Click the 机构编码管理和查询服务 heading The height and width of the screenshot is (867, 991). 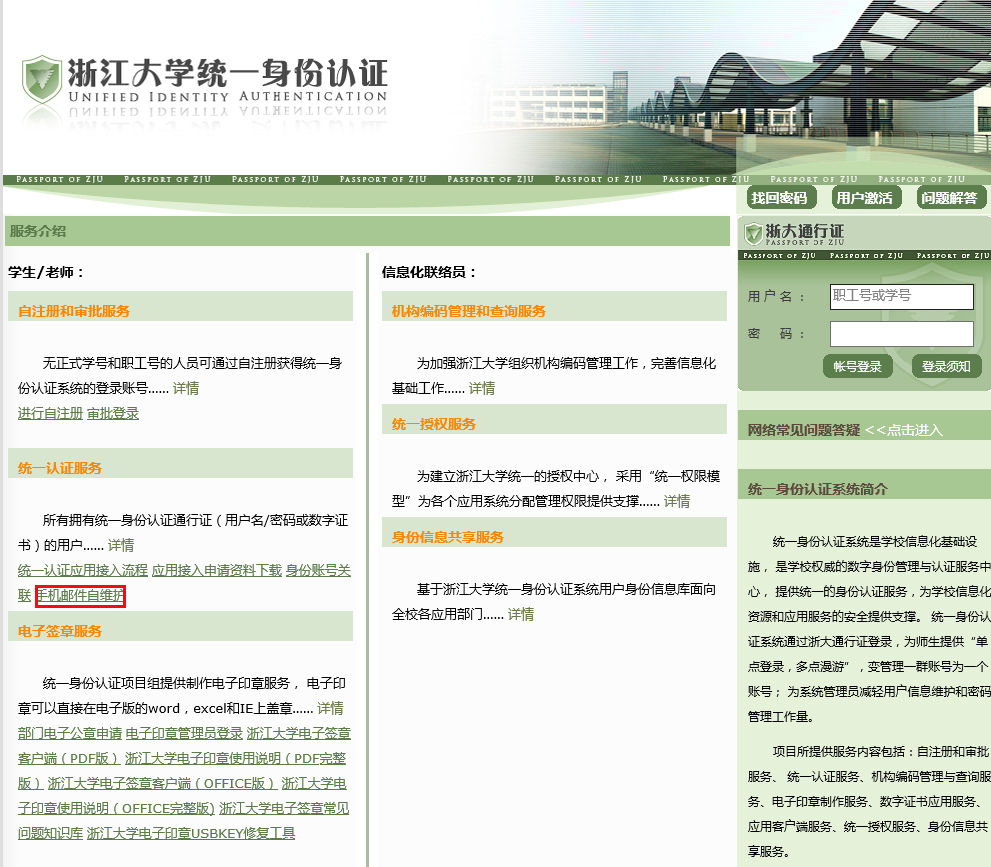pos(469,311)
